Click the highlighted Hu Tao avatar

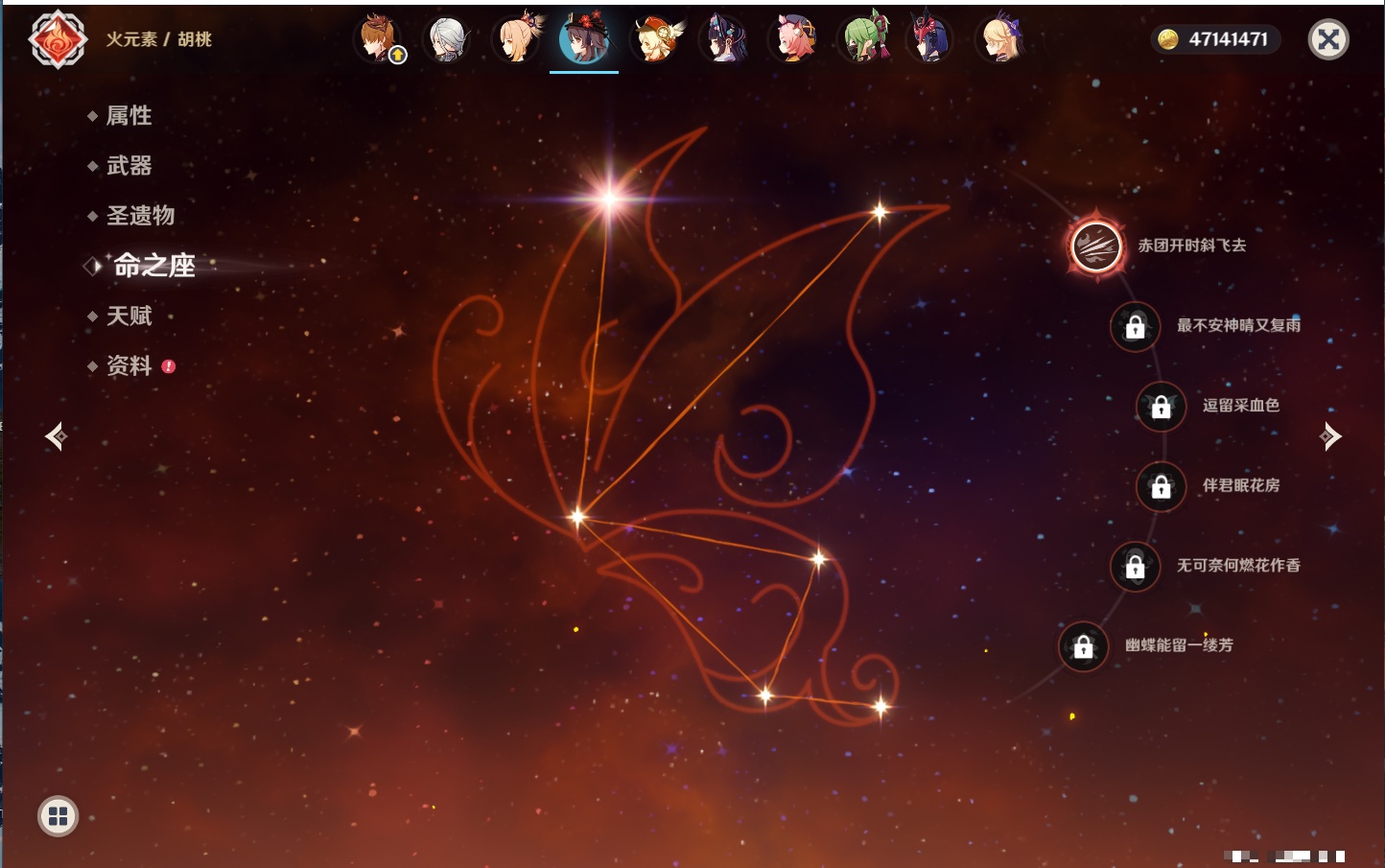[584, 39]
